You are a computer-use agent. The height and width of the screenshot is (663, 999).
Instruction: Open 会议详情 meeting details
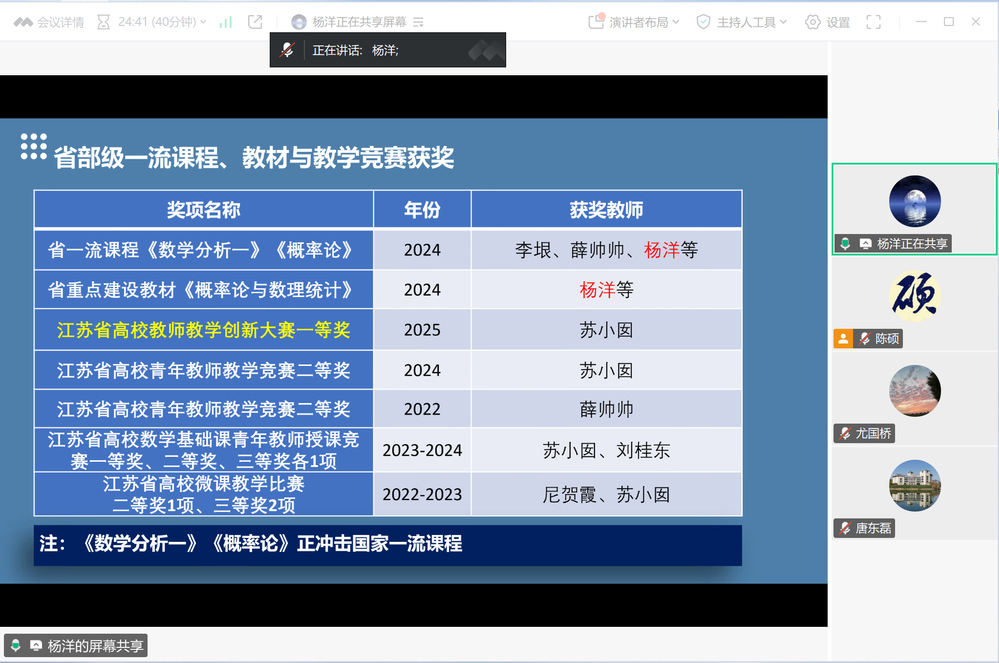tap(60, 22)
